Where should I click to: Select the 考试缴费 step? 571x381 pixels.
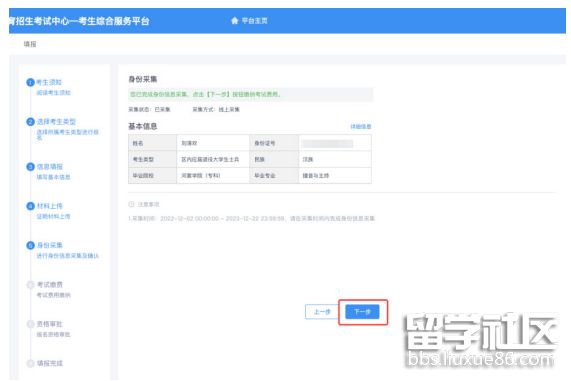point(50,284)
